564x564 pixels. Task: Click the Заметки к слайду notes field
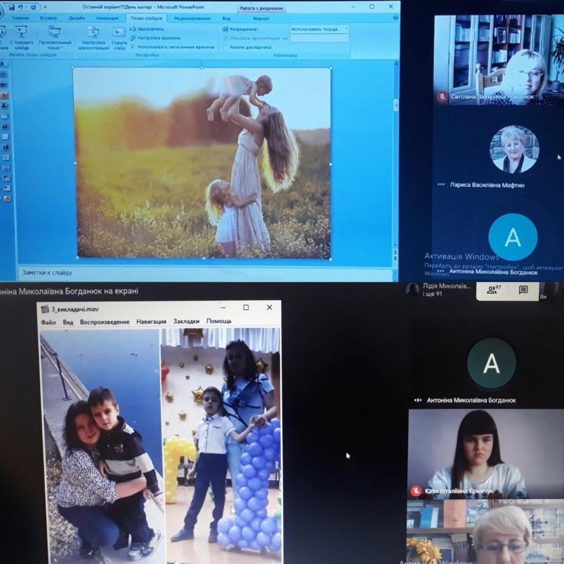coord(205,273)
